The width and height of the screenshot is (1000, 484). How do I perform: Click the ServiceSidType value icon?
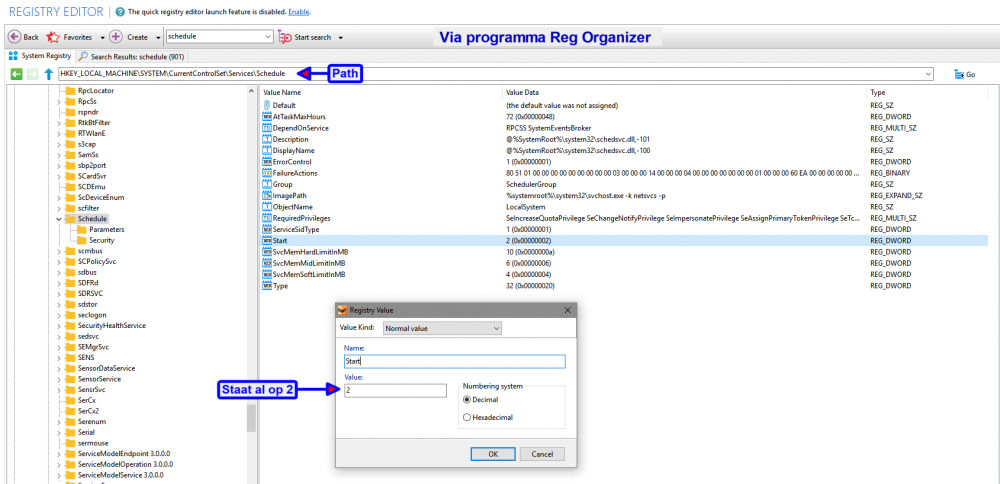point(267,229)
